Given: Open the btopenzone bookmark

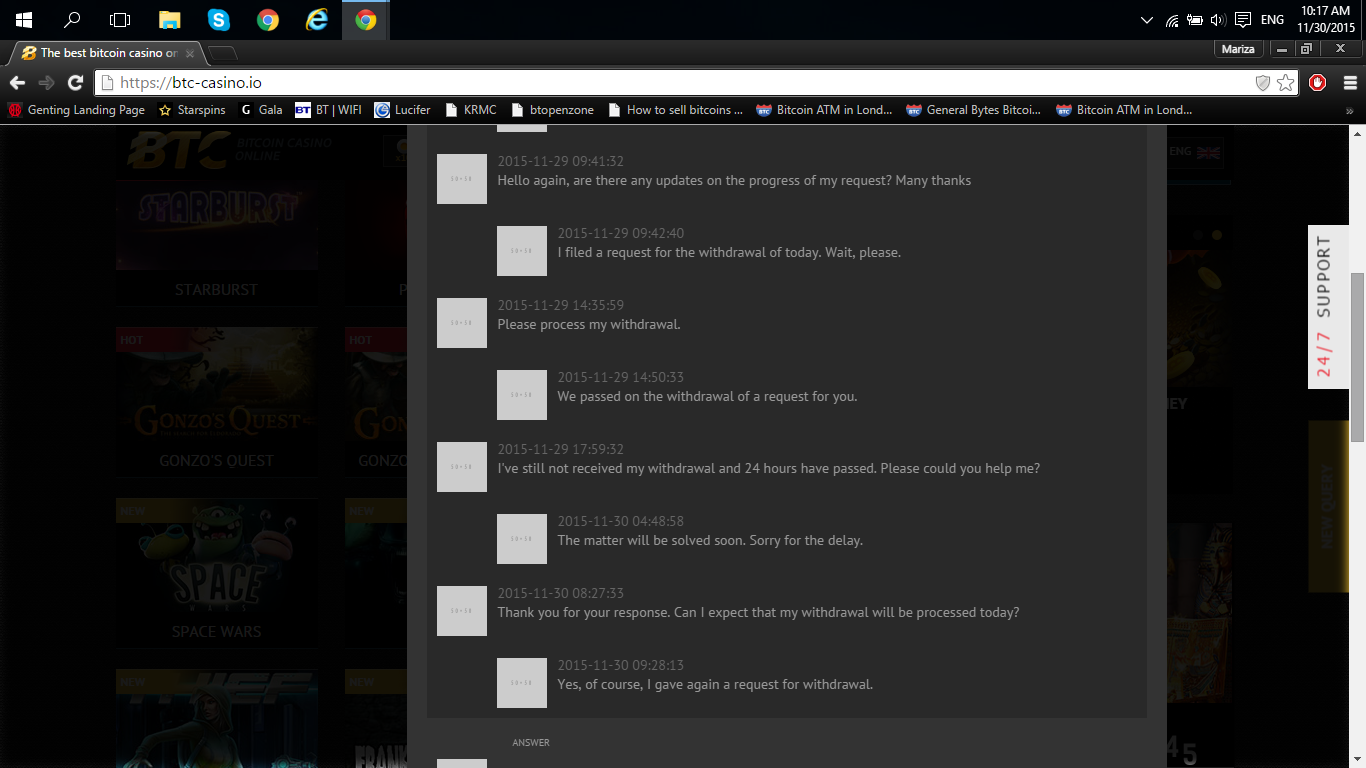Looking at the screenshot, I should [552, 110].
